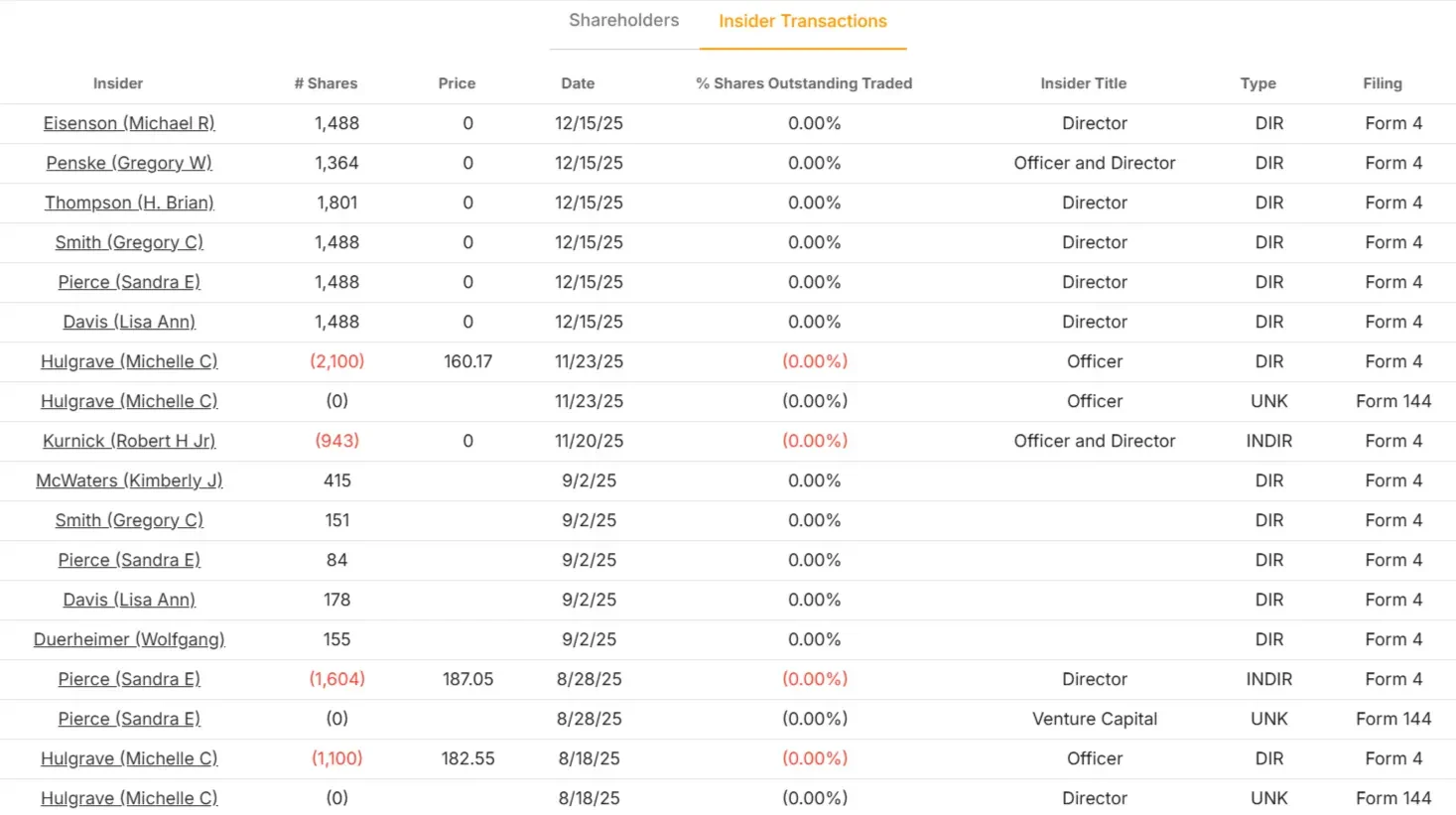Open Eisenson (Michael R) insider link
1456x815 pixels.
[129, 123]
